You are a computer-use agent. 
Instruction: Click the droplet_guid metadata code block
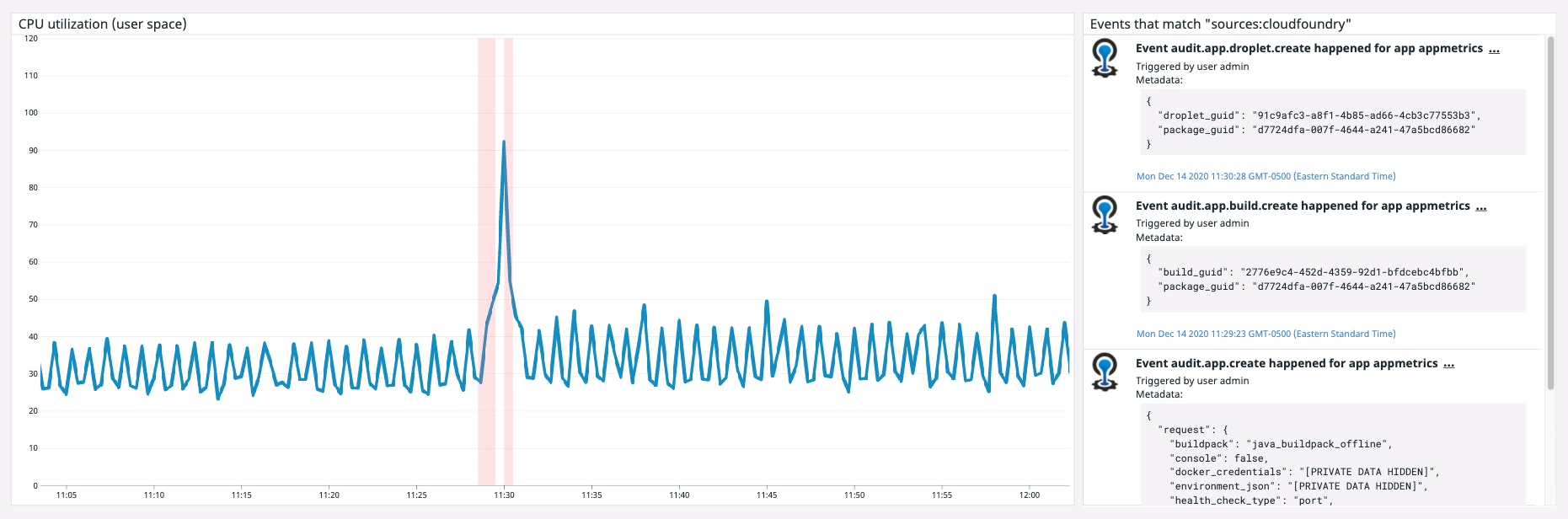1330,122
